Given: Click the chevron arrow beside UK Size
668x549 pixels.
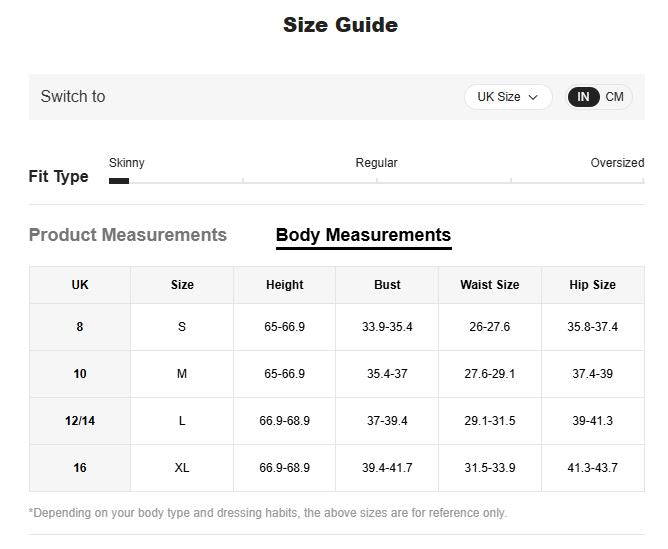Looking at the screenshot, I should pos(534,98).
